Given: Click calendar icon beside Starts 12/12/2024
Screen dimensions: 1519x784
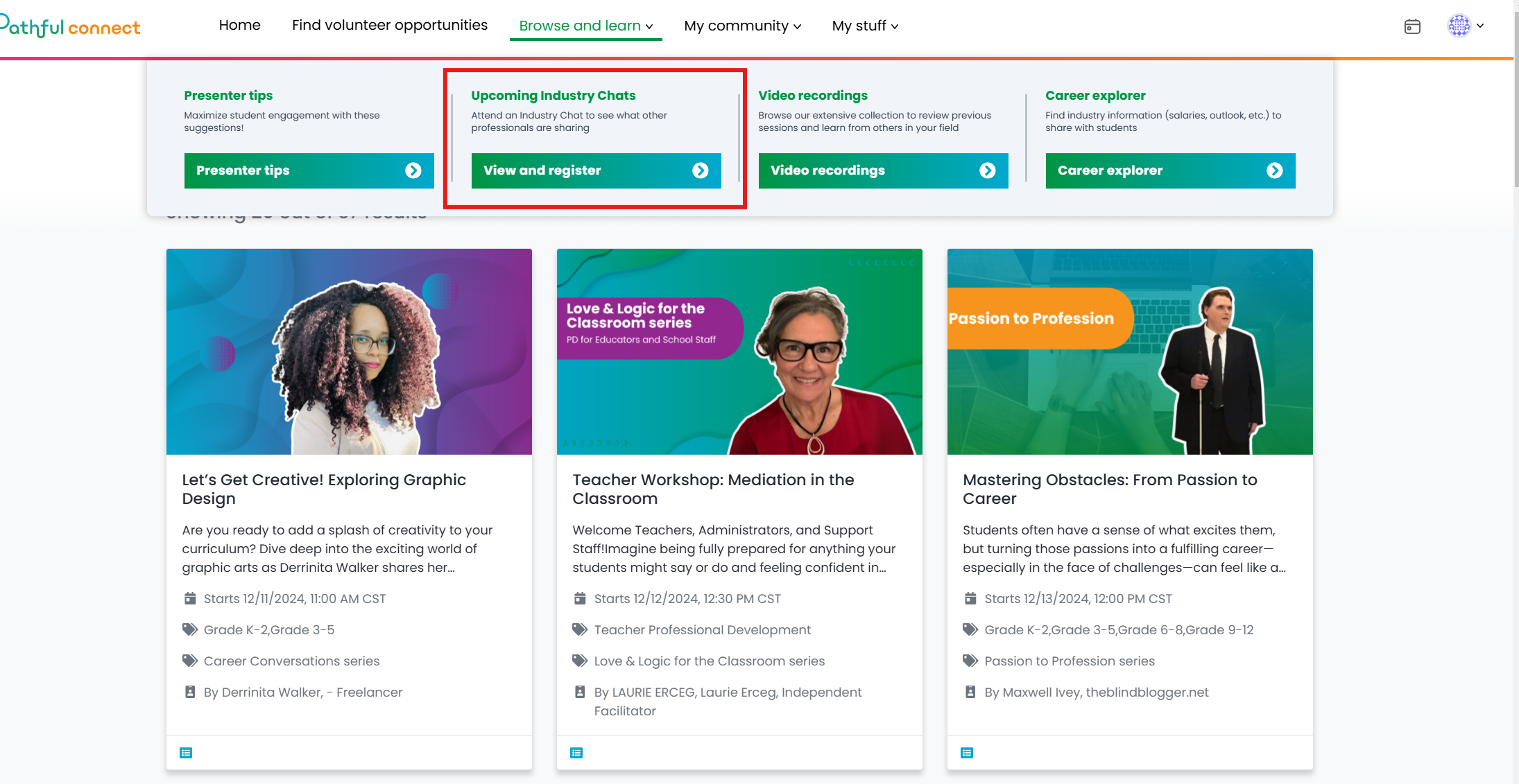Looking at the screenshot, I should tap(581, 598).
